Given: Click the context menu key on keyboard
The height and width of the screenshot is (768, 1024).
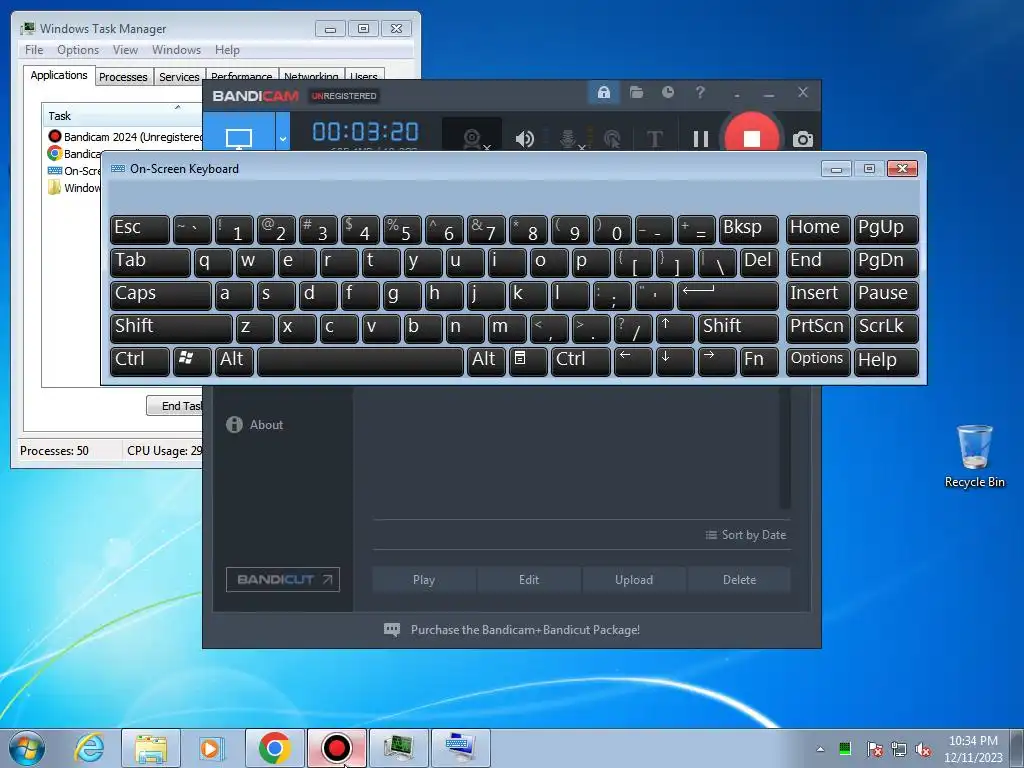Looking at the screenshot, I should point(528,361).
